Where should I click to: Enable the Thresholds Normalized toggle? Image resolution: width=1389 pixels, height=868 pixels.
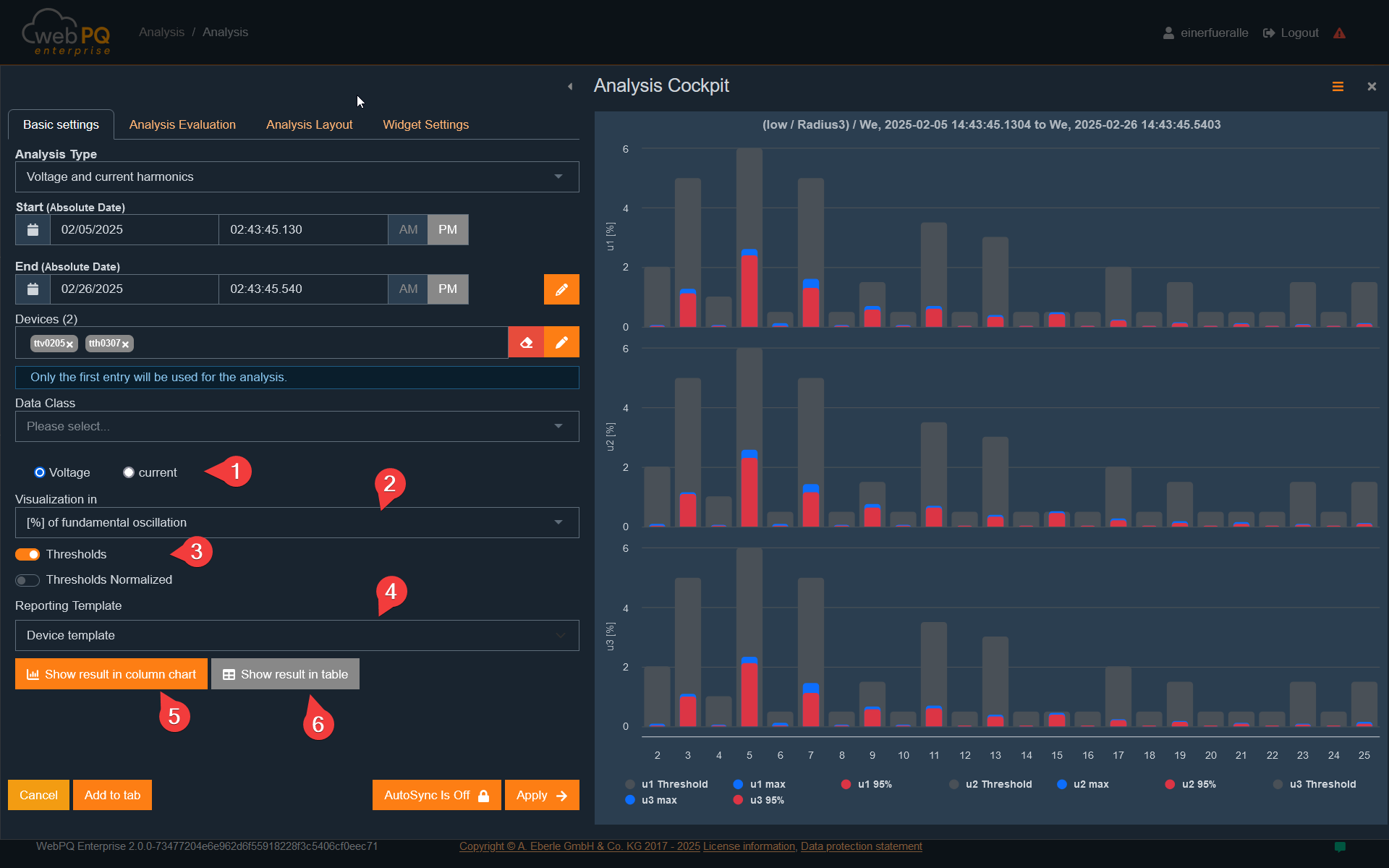tap(27, 580)
